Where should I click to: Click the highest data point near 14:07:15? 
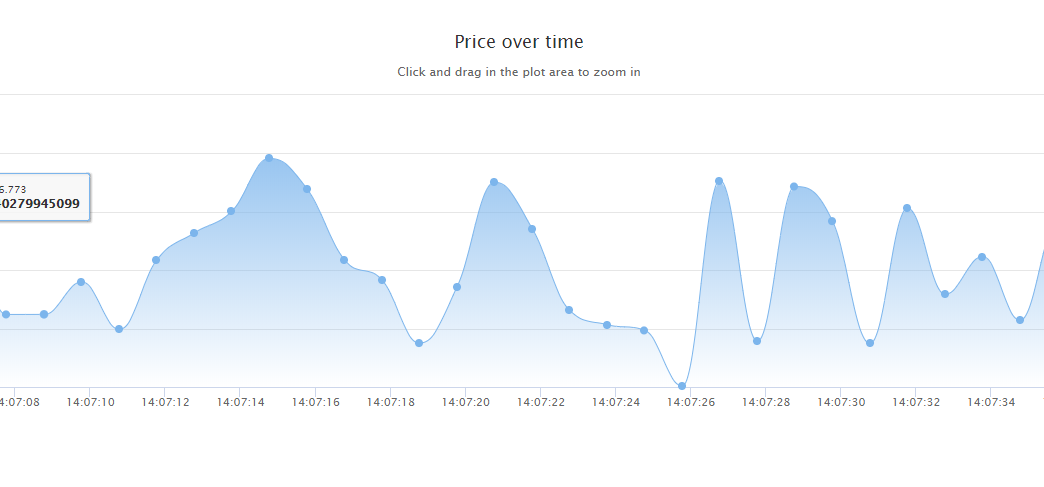[x=269, y=158]
